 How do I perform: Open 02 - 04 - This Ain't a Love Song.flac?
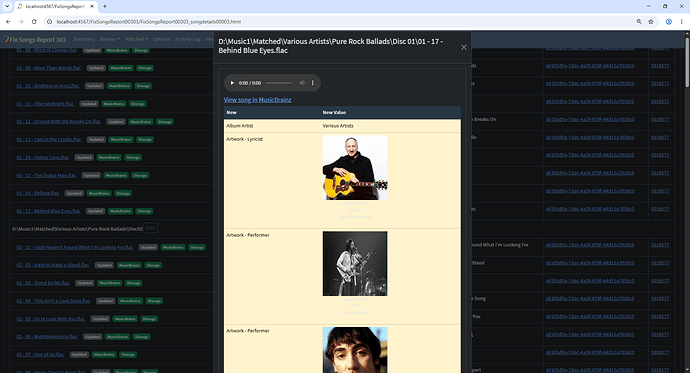(x=53, y=301)
